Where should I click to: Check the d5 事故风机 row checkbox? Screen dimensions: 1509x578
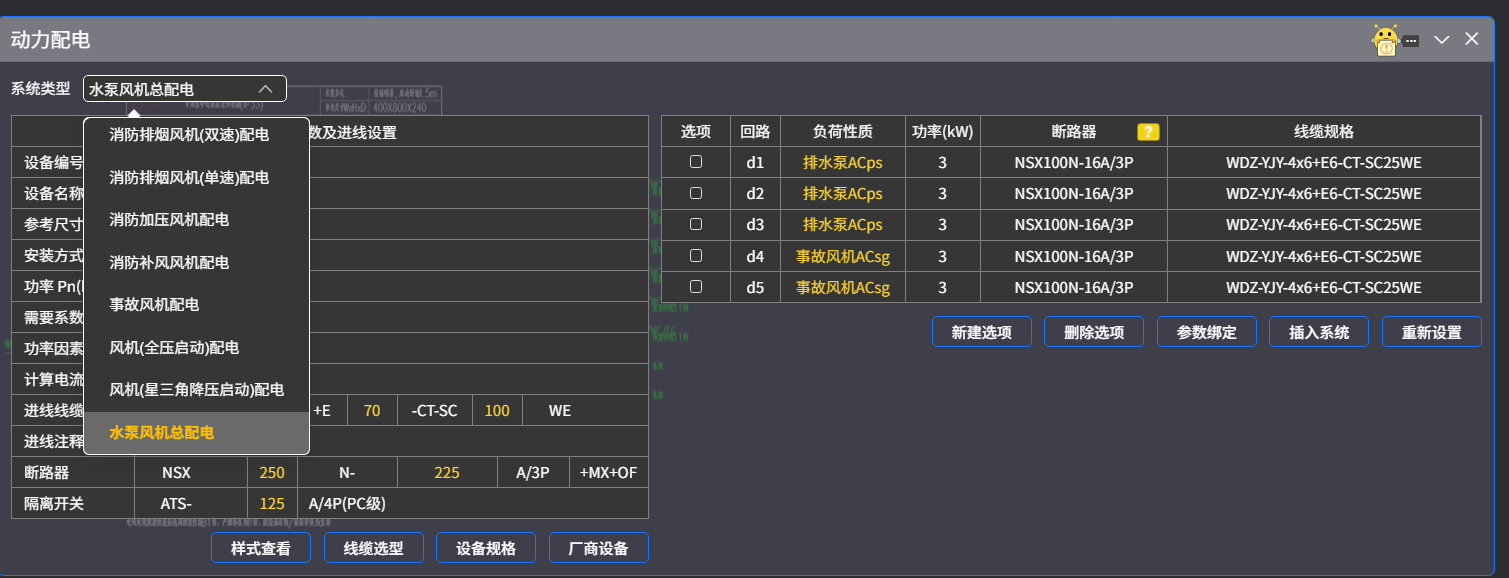point(696,287)
